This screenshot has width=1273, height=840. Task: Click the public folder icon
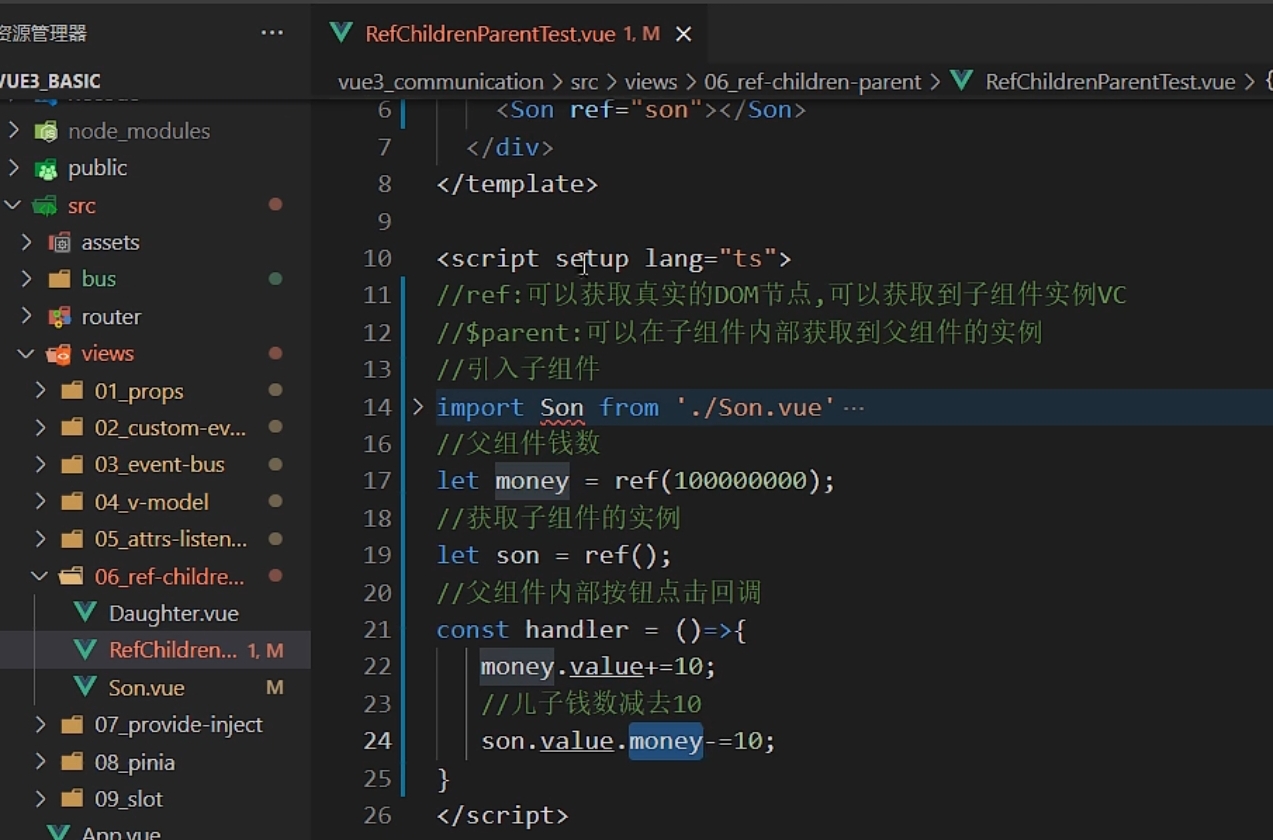[46, 168]
